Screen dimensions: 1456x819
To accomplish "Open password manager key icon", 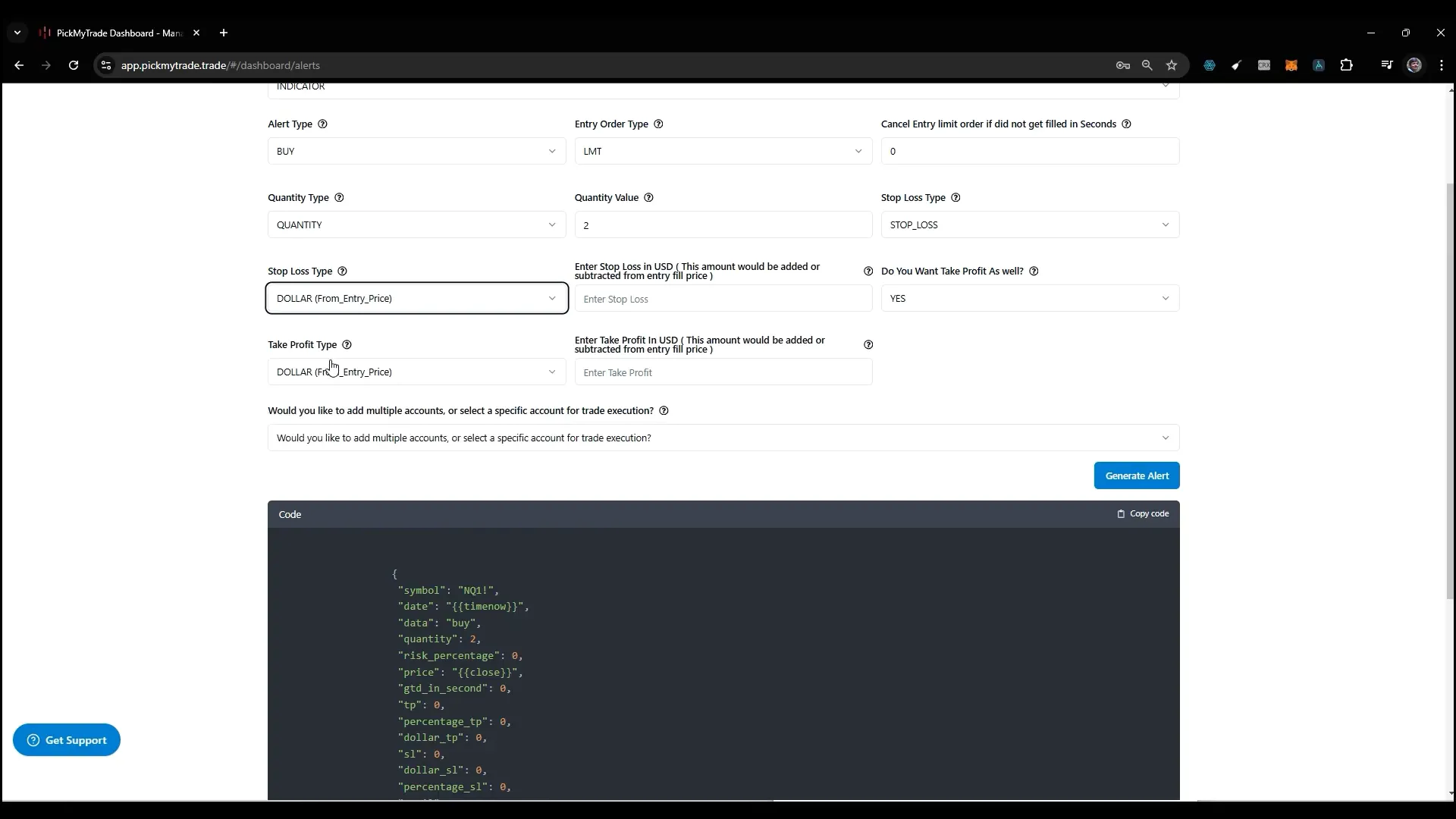I will [x=1123, y=65].
